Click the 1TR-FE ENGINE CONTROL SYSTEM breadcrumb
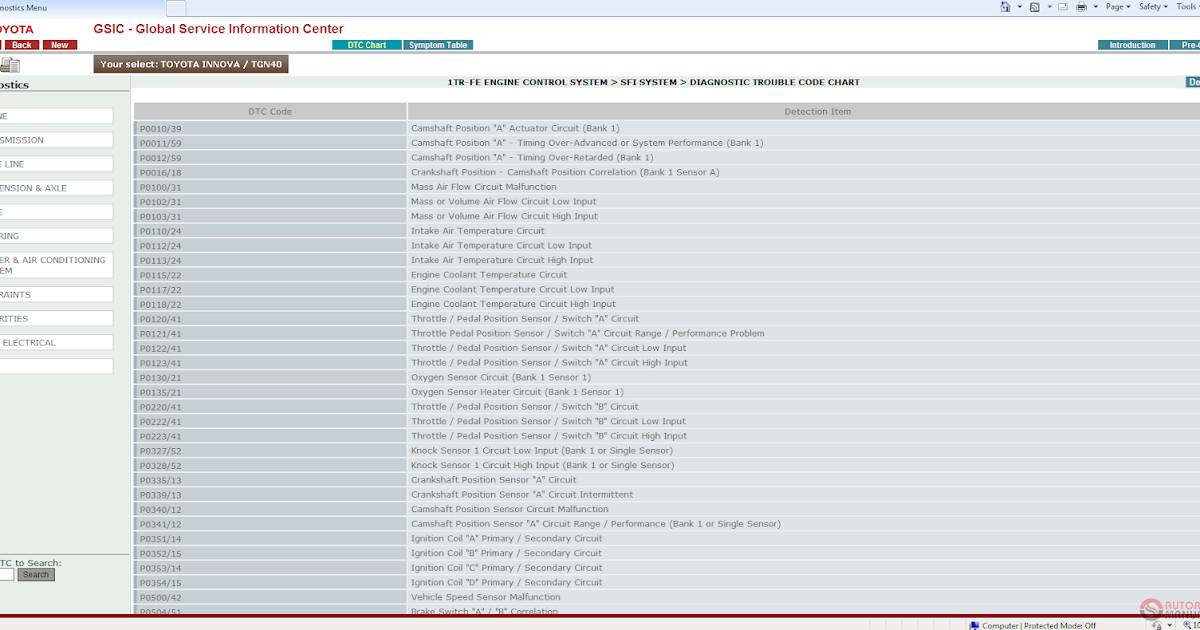This screenshot has width=1200, height=630. pyautogui.click(x=527, y=83)
